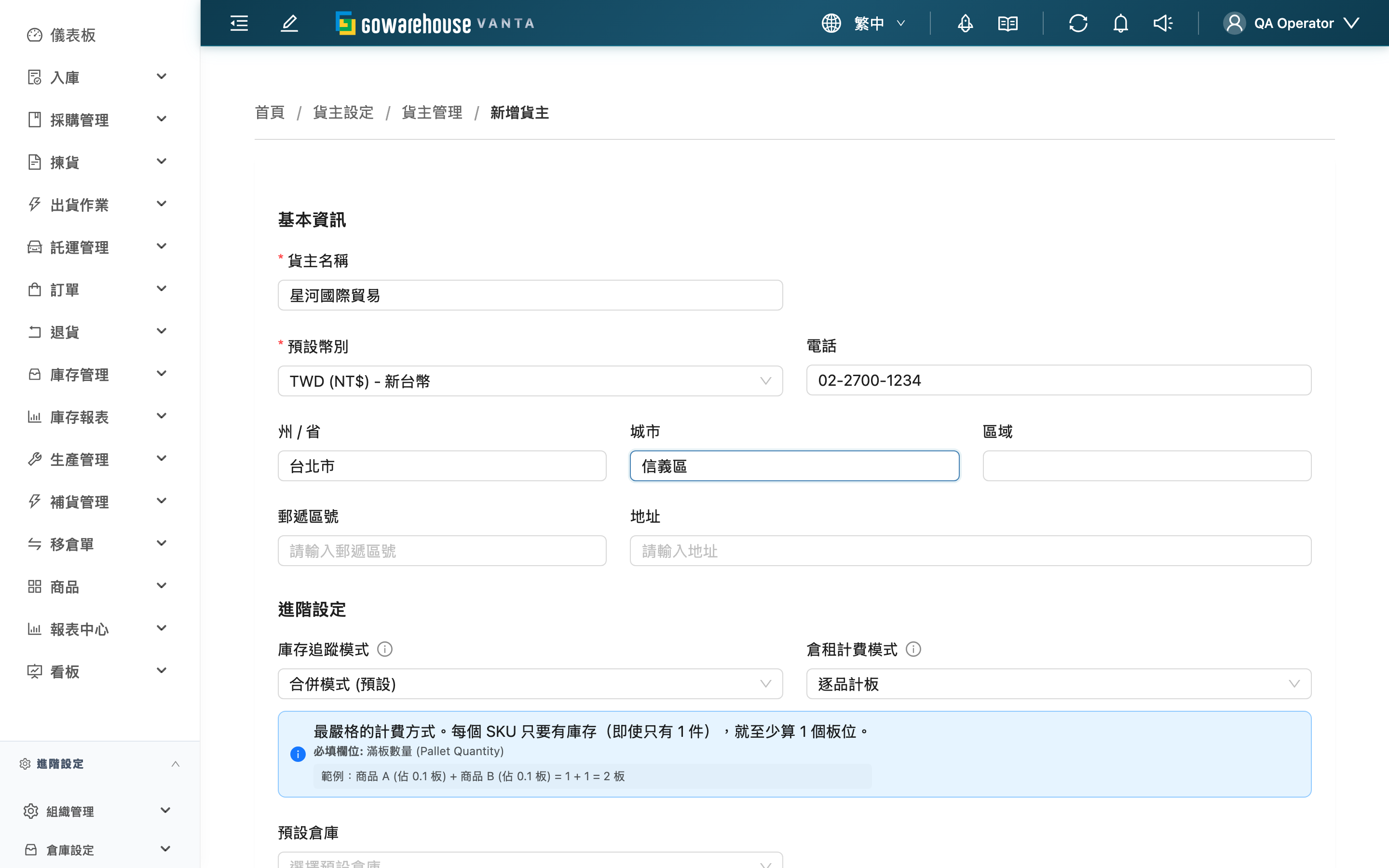The height and width of the screenshot is (868, 1389).
Task: Click the 庫存報表 chart icon
Action: coord(34,417)
